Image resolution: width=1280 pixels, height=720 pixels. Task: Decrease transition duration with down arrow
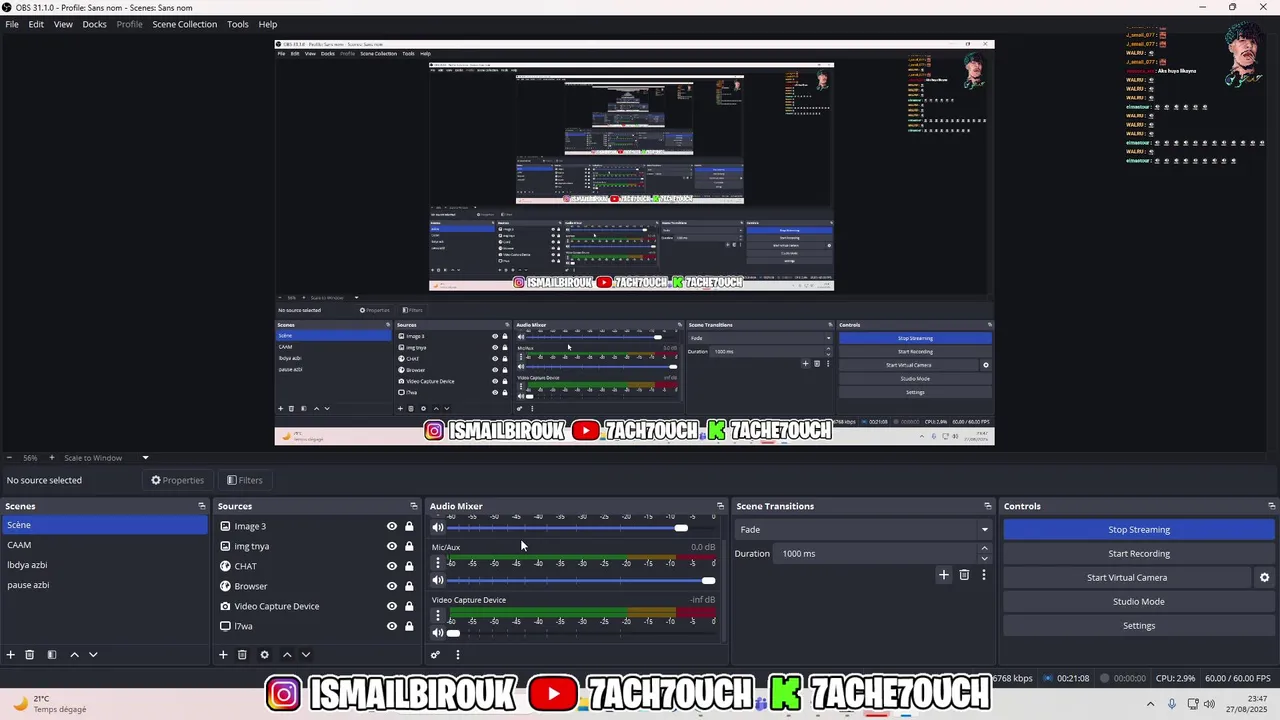coord(984,558)
